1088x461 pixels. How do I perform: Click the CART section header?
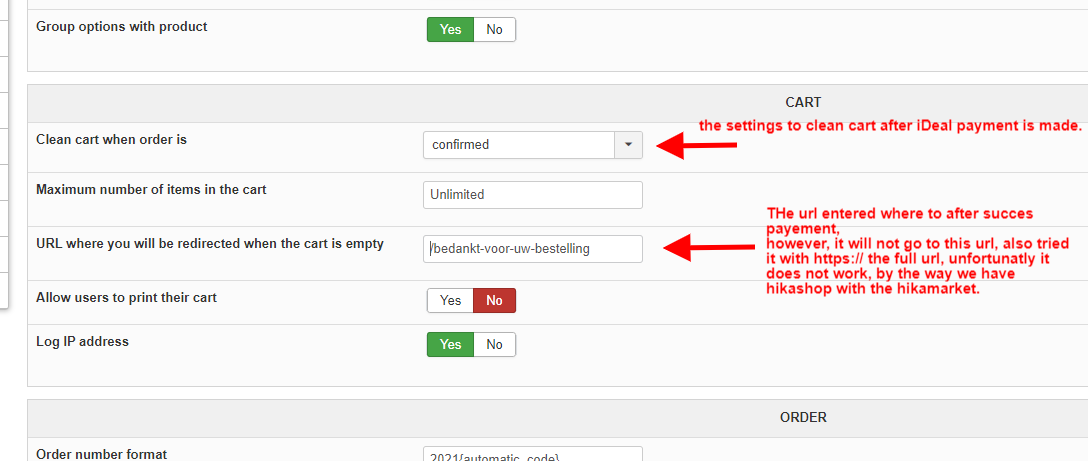tap(803, 102)
